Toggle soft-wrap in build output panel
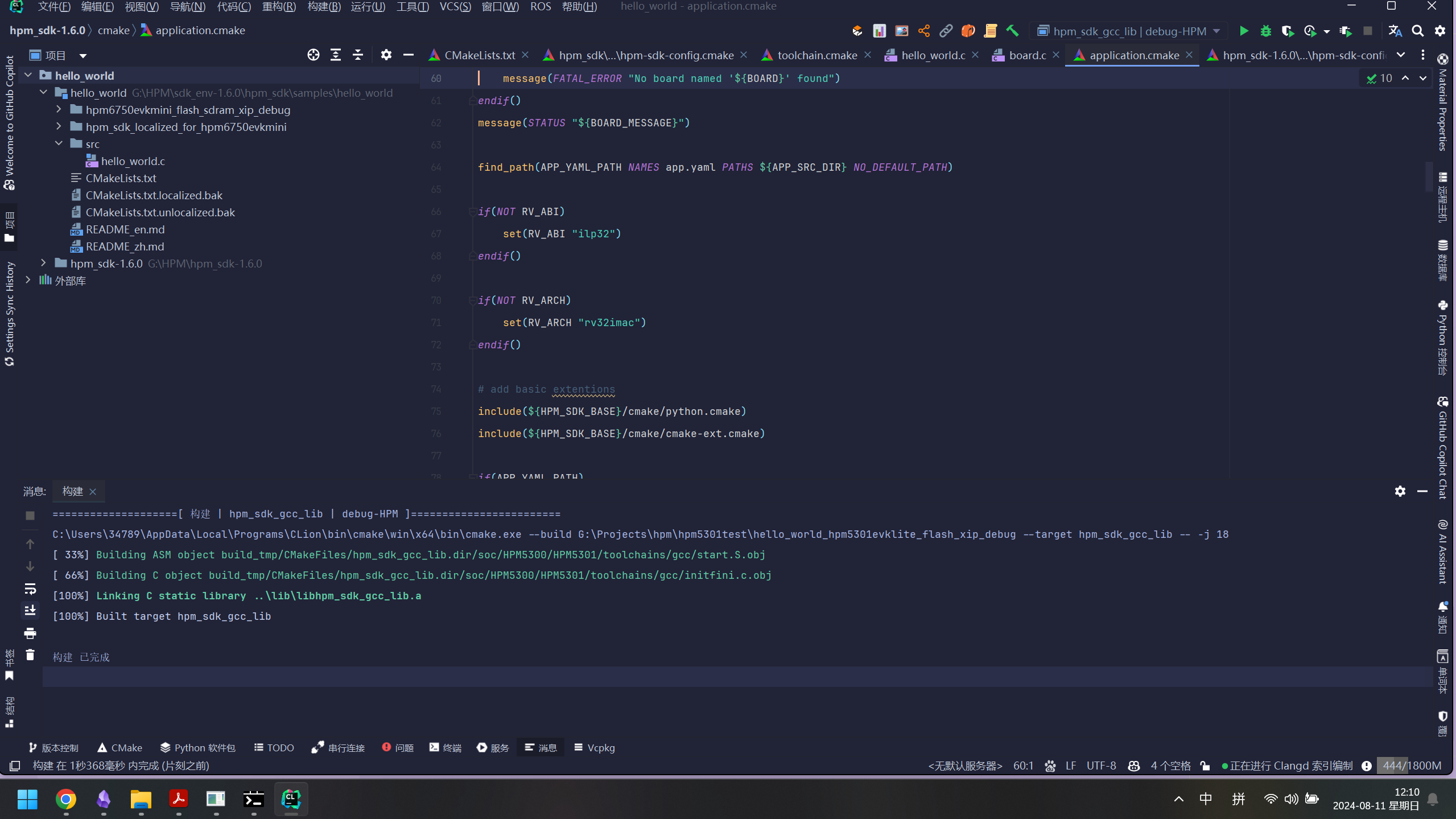 click(30, 588)
